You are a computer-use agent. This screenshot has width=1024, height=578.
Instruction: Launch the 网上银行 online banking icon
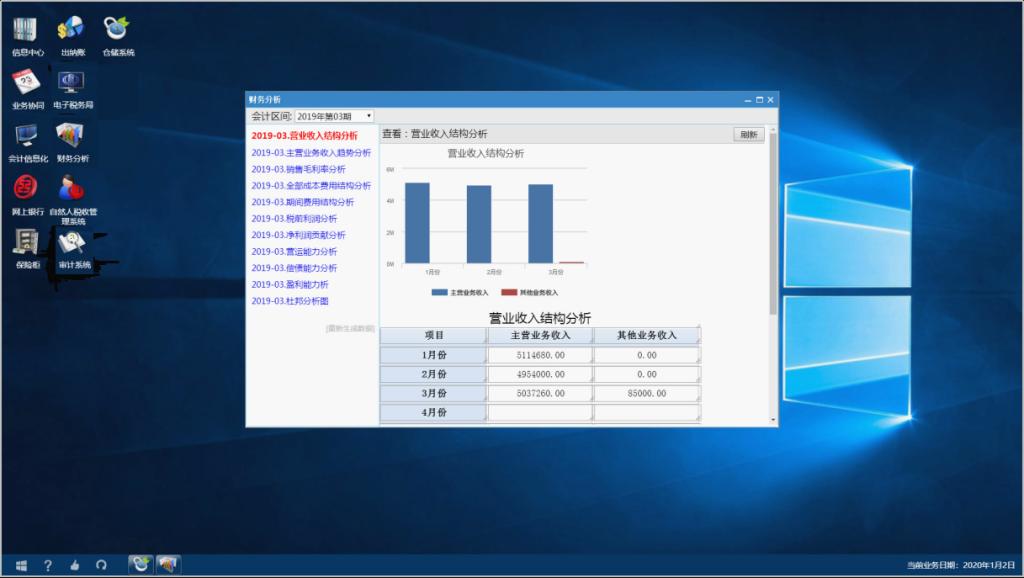tap(27, 194)
